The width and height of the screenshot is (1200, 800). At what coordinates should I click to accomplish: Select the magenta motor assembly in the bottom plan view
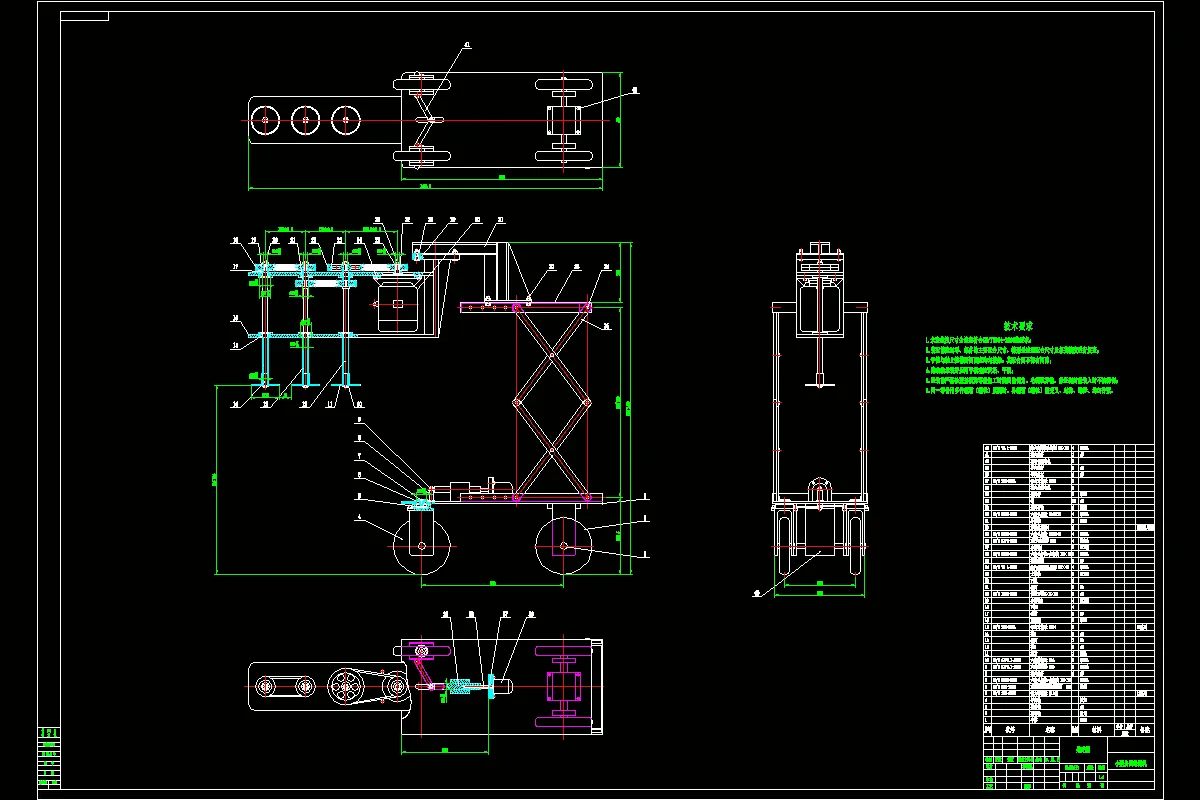563,687
